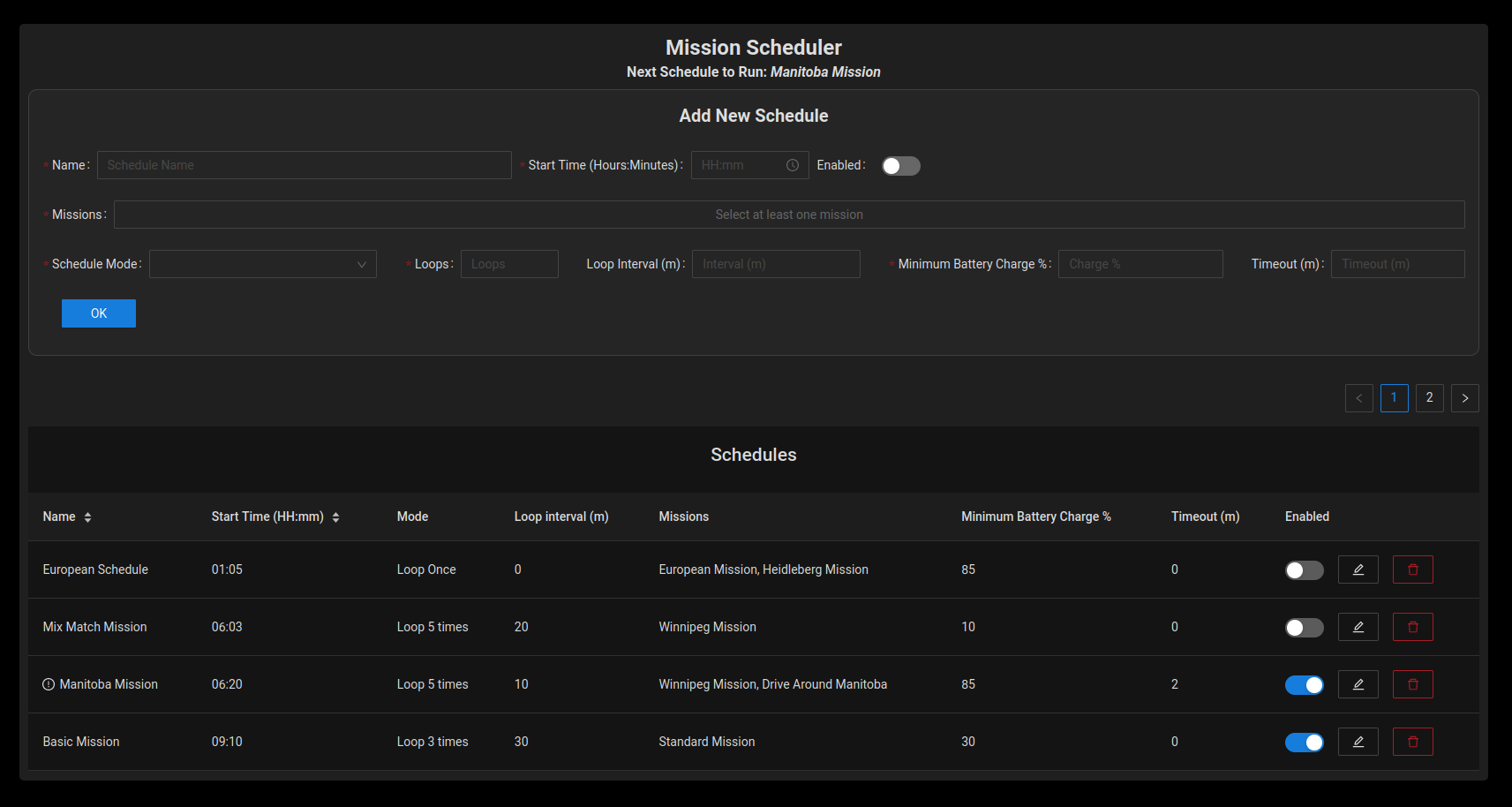The width and height of the screenshot is (1512, 807).
Task: Open the Missions selection field
Action: coord(788,215)
